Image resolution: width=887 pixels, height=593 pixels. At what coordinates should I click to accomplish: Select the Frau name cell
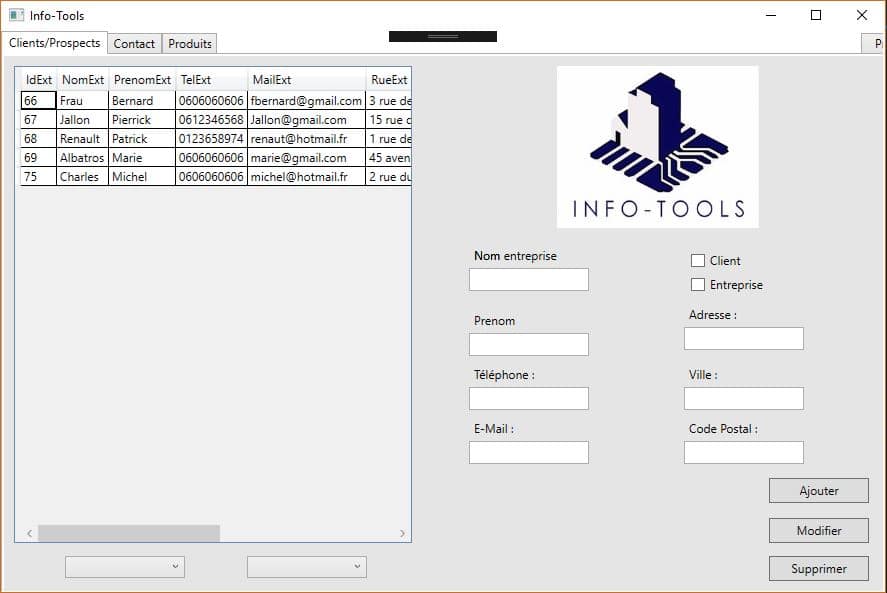click(83, 101)
